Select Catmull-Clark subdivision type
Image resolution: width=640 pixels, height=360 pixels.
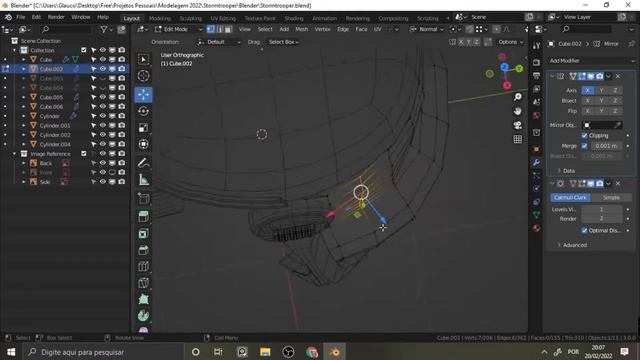tap(570, 198)
